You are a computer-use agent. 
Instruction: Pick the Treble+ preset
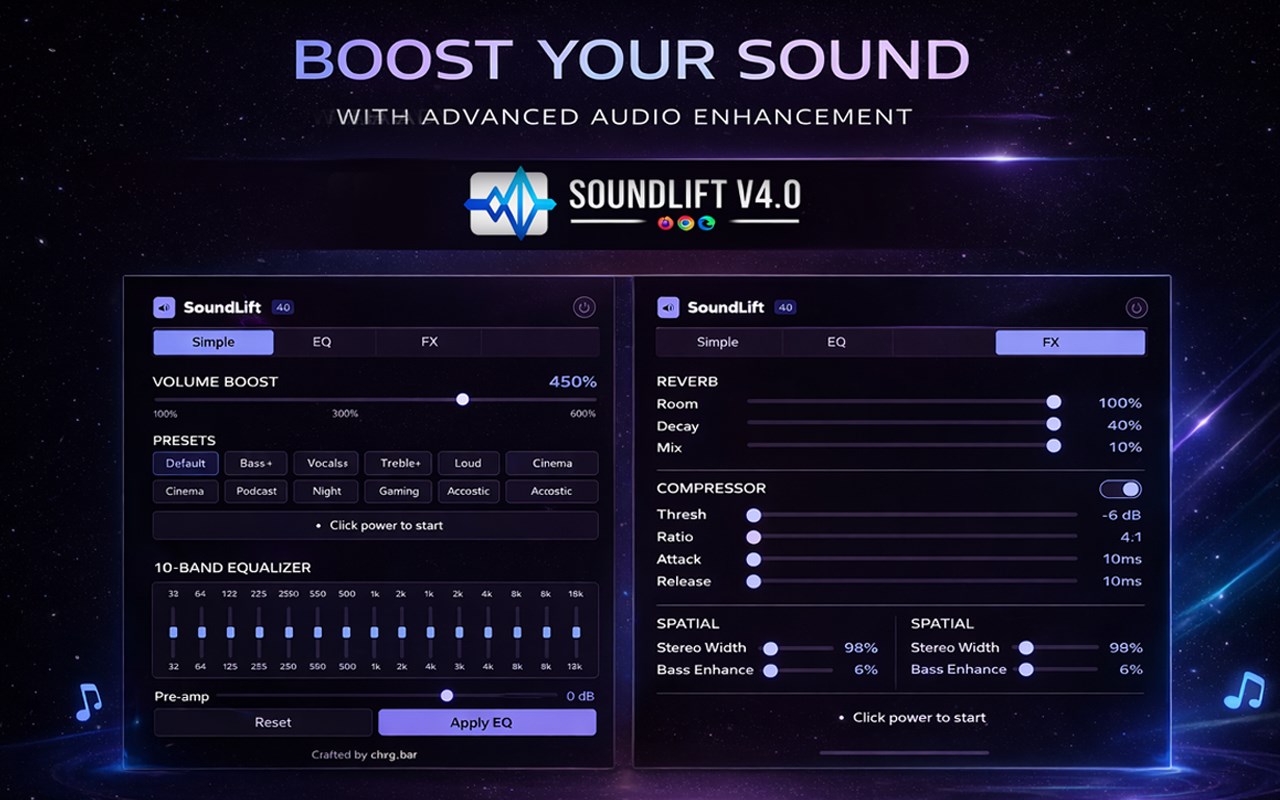(399, 463)
